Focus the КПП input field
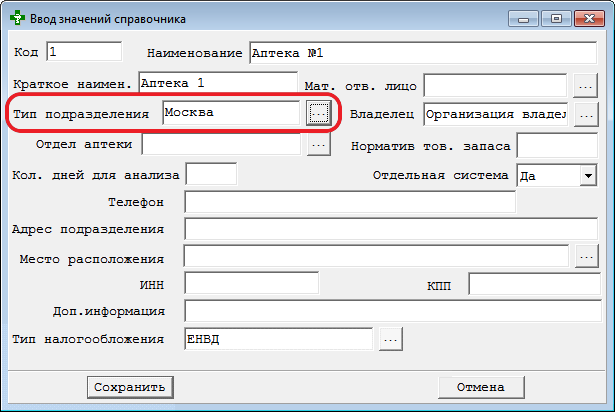This screenshot has height=412, width=615. point(535,284)
